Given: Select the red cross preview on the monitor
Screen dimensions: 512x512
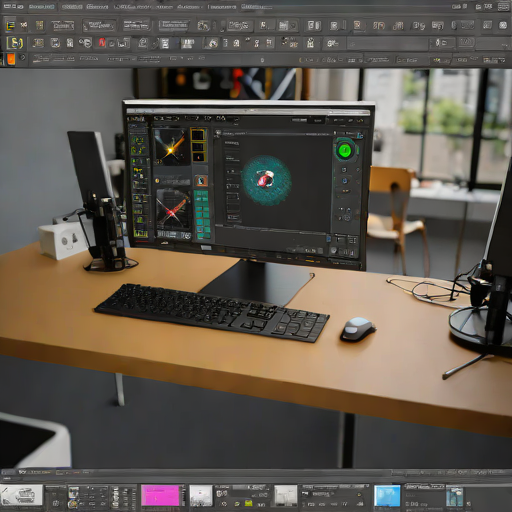Looking at the screenshot, I should pos(173,209).
